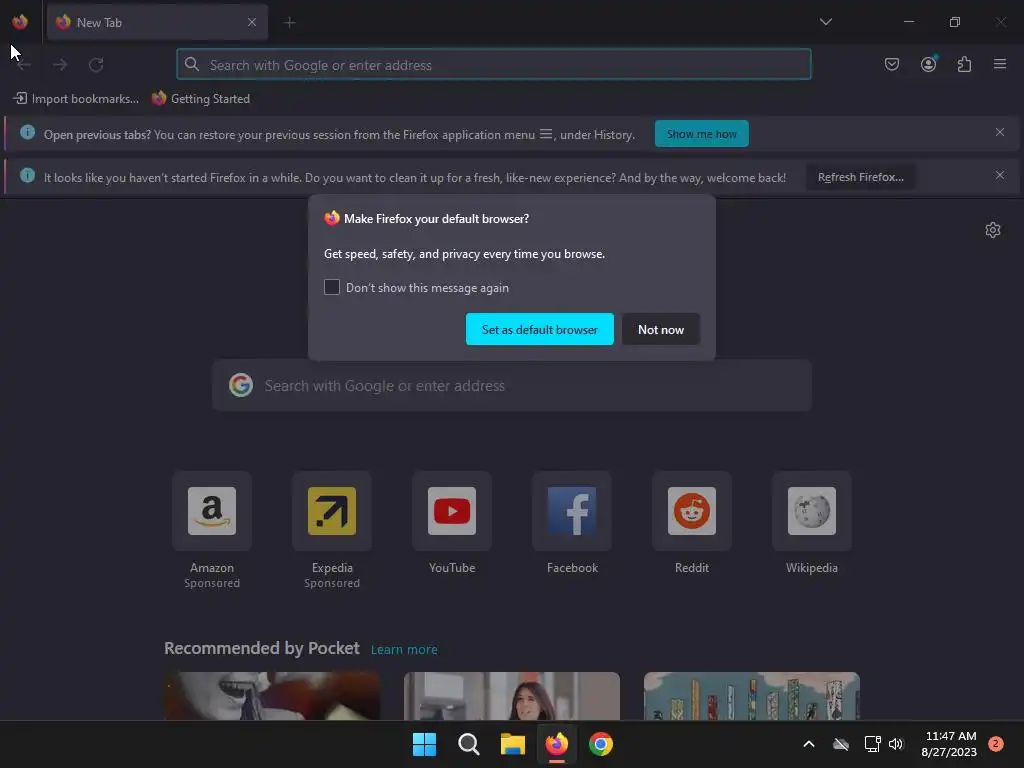The height and width of the screenshot is (768, 1024).
Task: Open the first Pocket story thumbnail
Action: click(x=272, y=696)
